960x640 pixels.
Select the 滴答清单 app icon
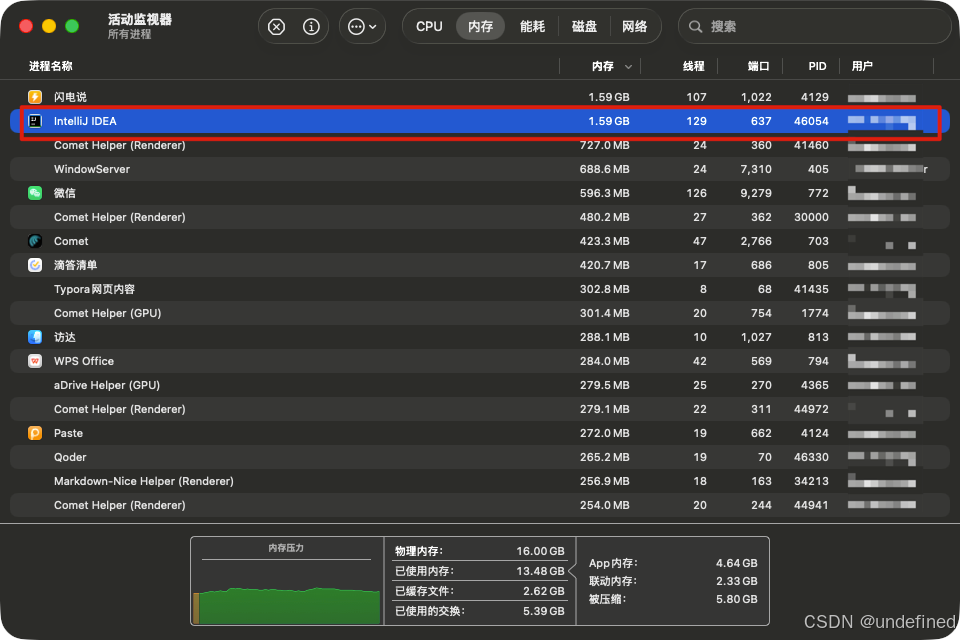pyautogui.click(x=35, y=265)
